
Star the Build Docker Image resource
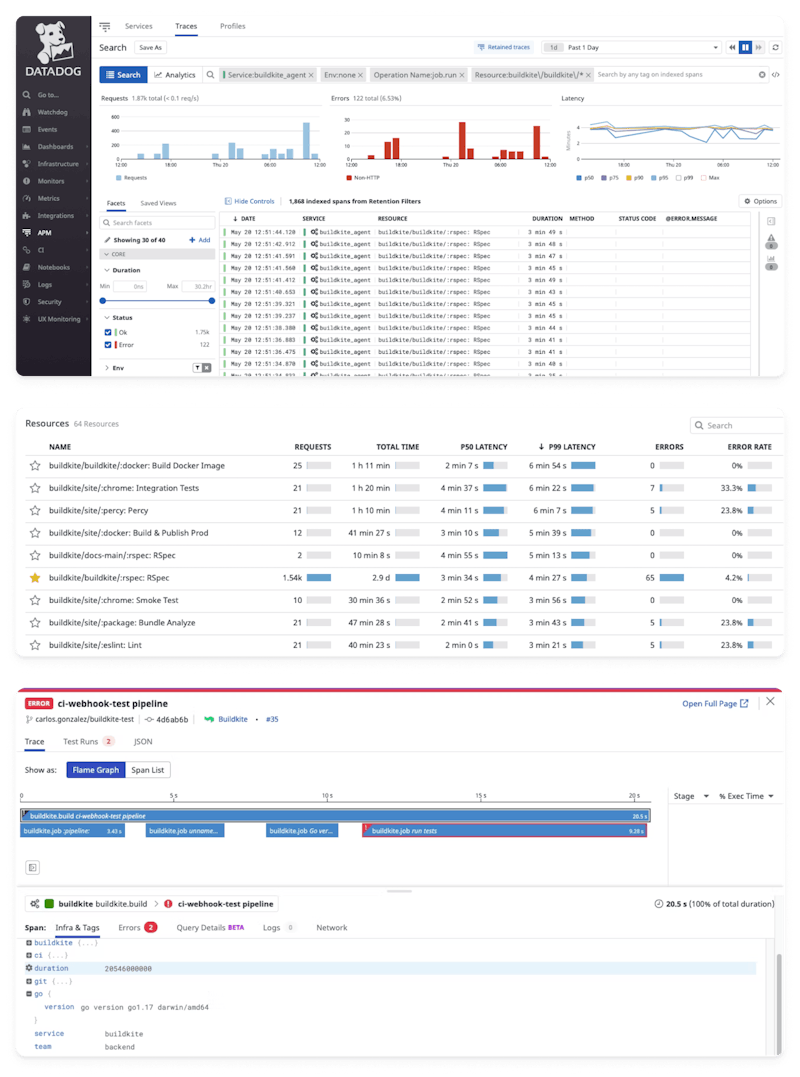pyautogui.click(x=35, y=466)
